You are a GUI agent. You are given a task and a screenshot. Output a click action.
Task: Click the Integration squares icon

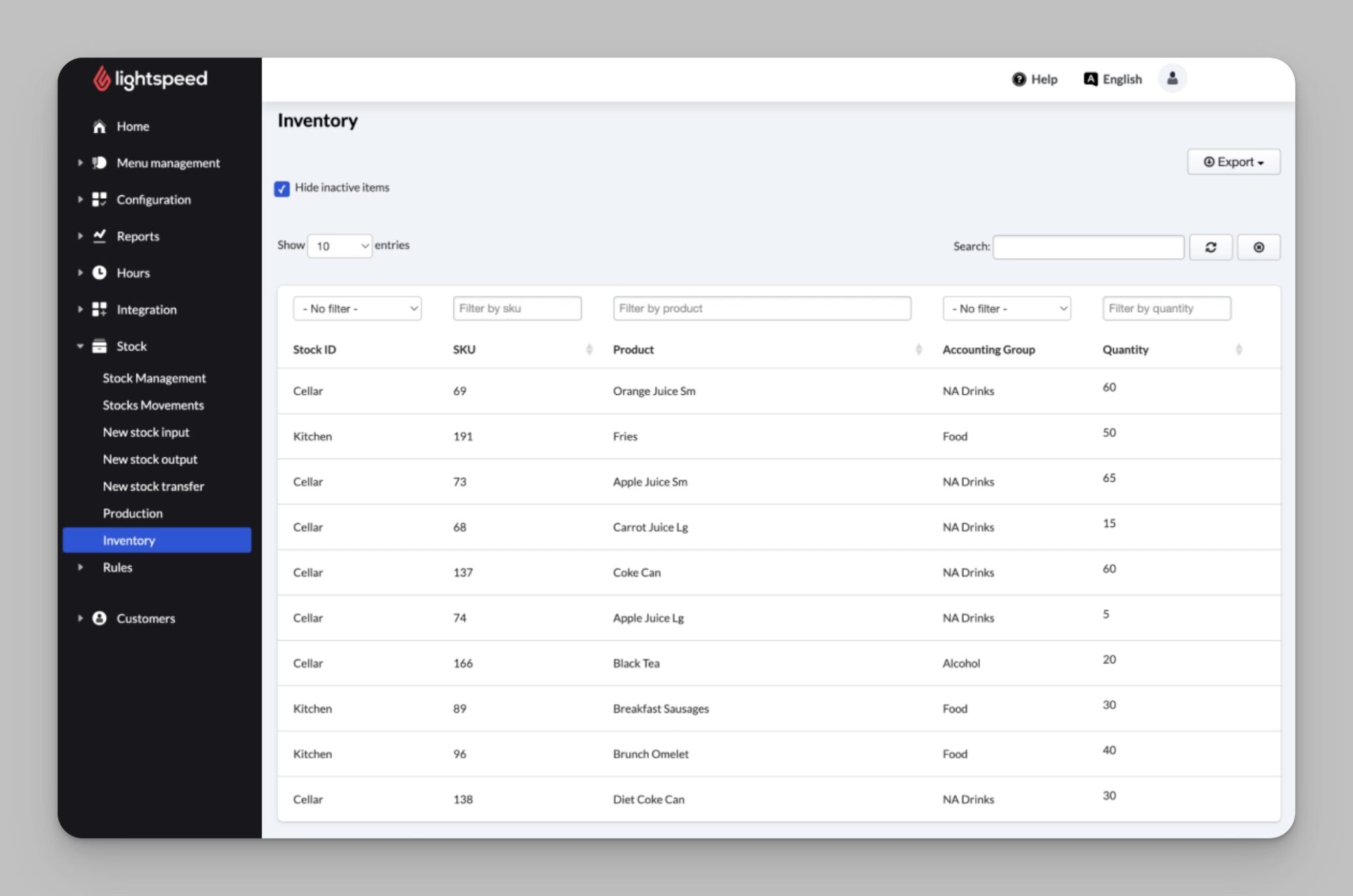(x=99, y=309)
